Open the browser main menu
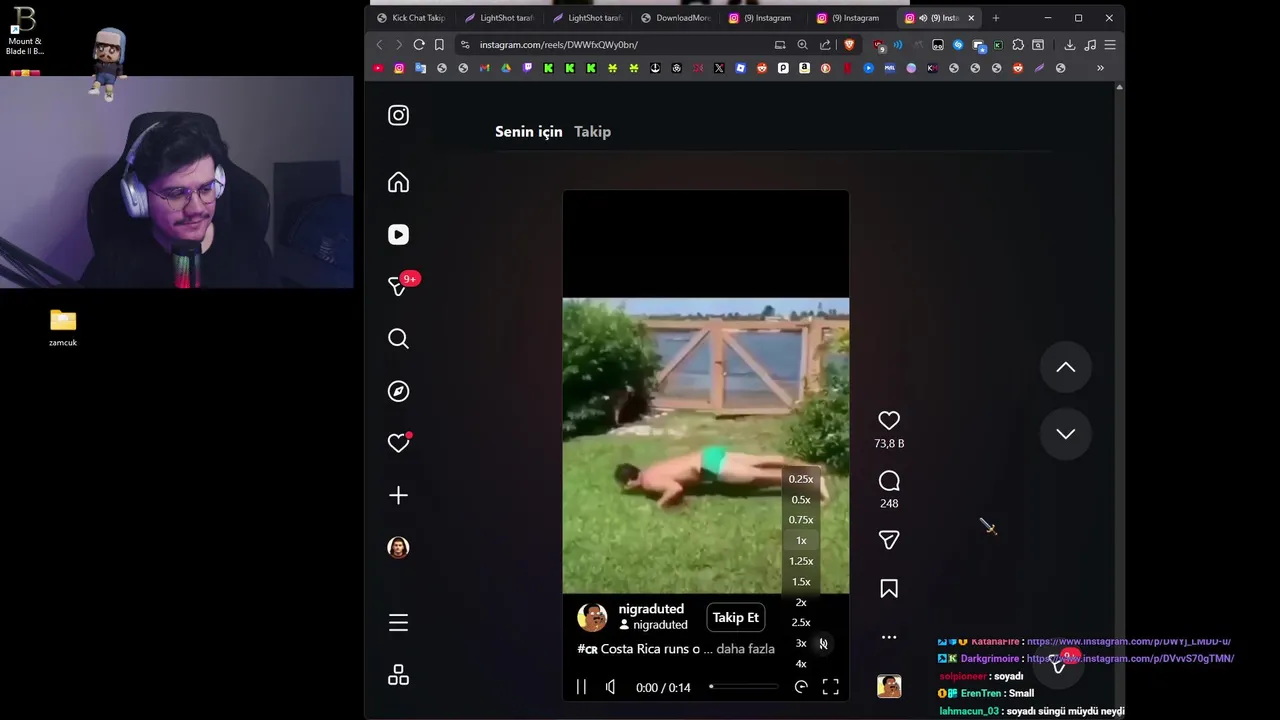The width and height of the screenshot is (1280, 720). [x=1110, y=45]
